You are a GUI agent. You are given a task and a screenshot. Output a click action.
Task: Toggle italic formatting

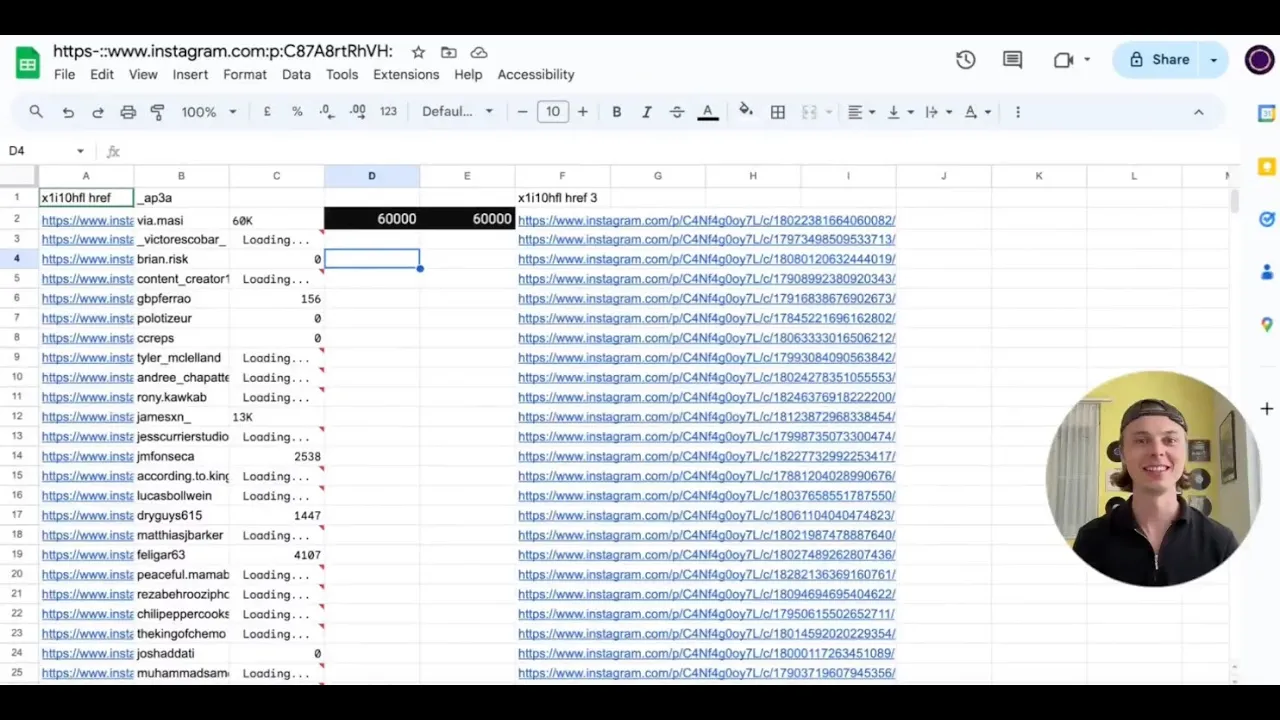click(x=647, y=112)
